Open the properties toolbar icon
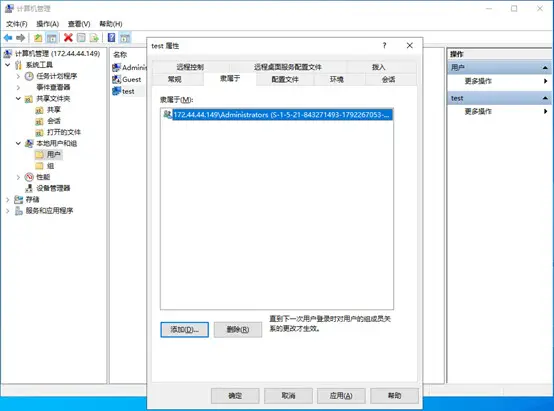Image resolution: width=554 pixels, height=411 pixels. [81, 37]
